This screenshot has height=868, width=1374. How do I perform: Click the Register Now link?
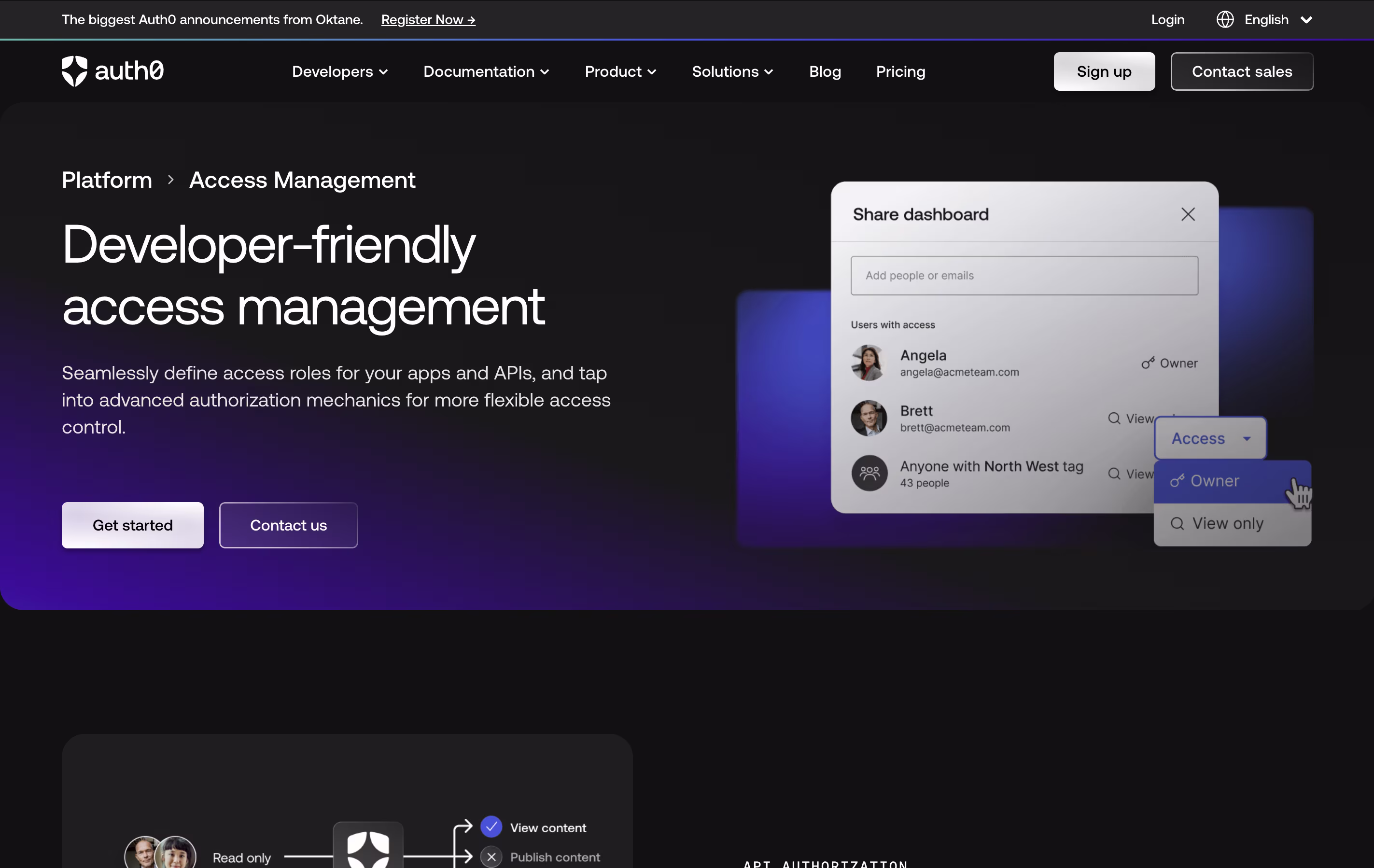[x=428, y=19]
